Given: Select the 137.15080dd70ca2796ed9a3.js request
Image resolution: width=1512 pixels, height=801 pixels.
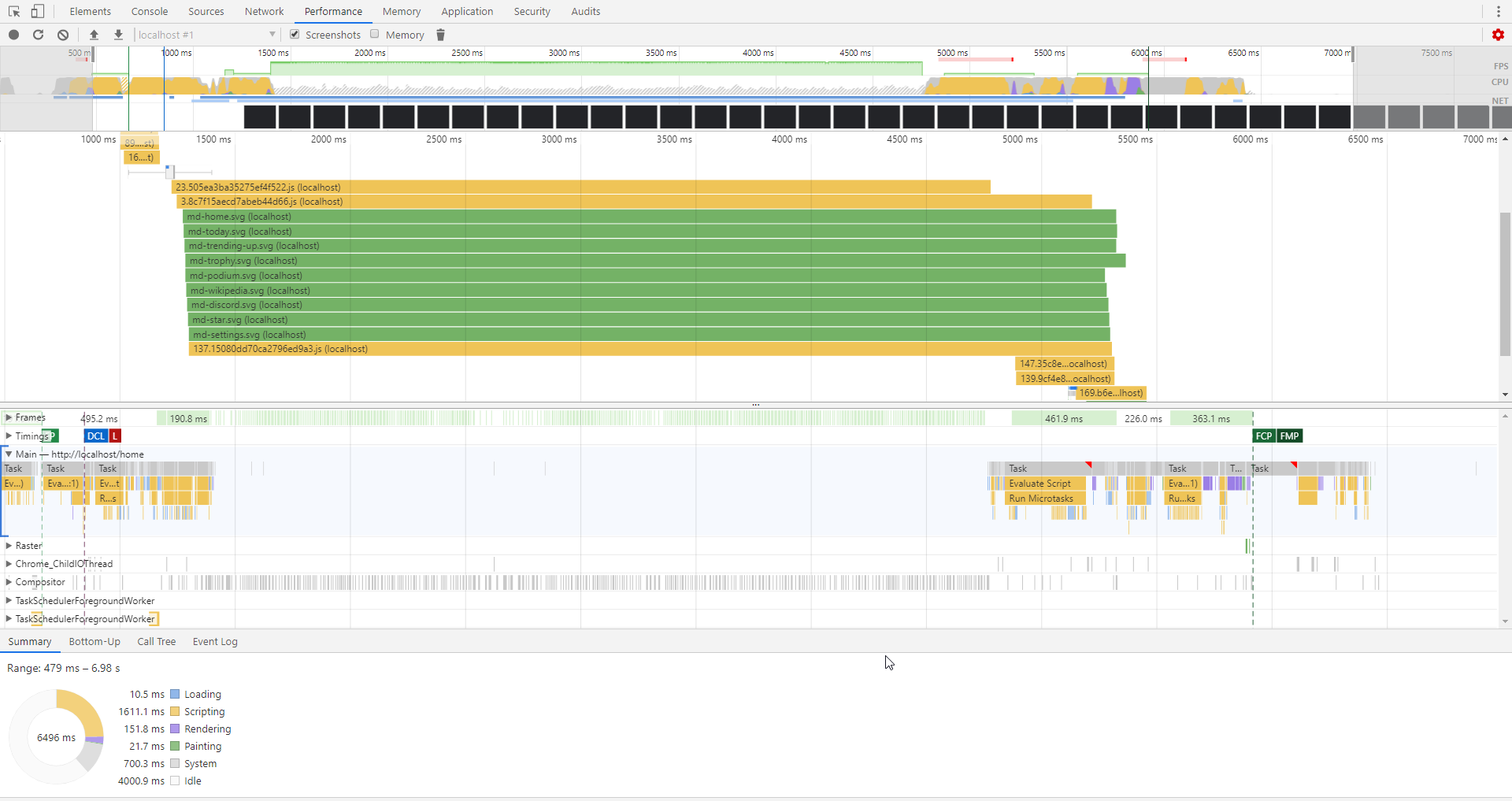Looking at the screenshot, I should click(650, 349).
